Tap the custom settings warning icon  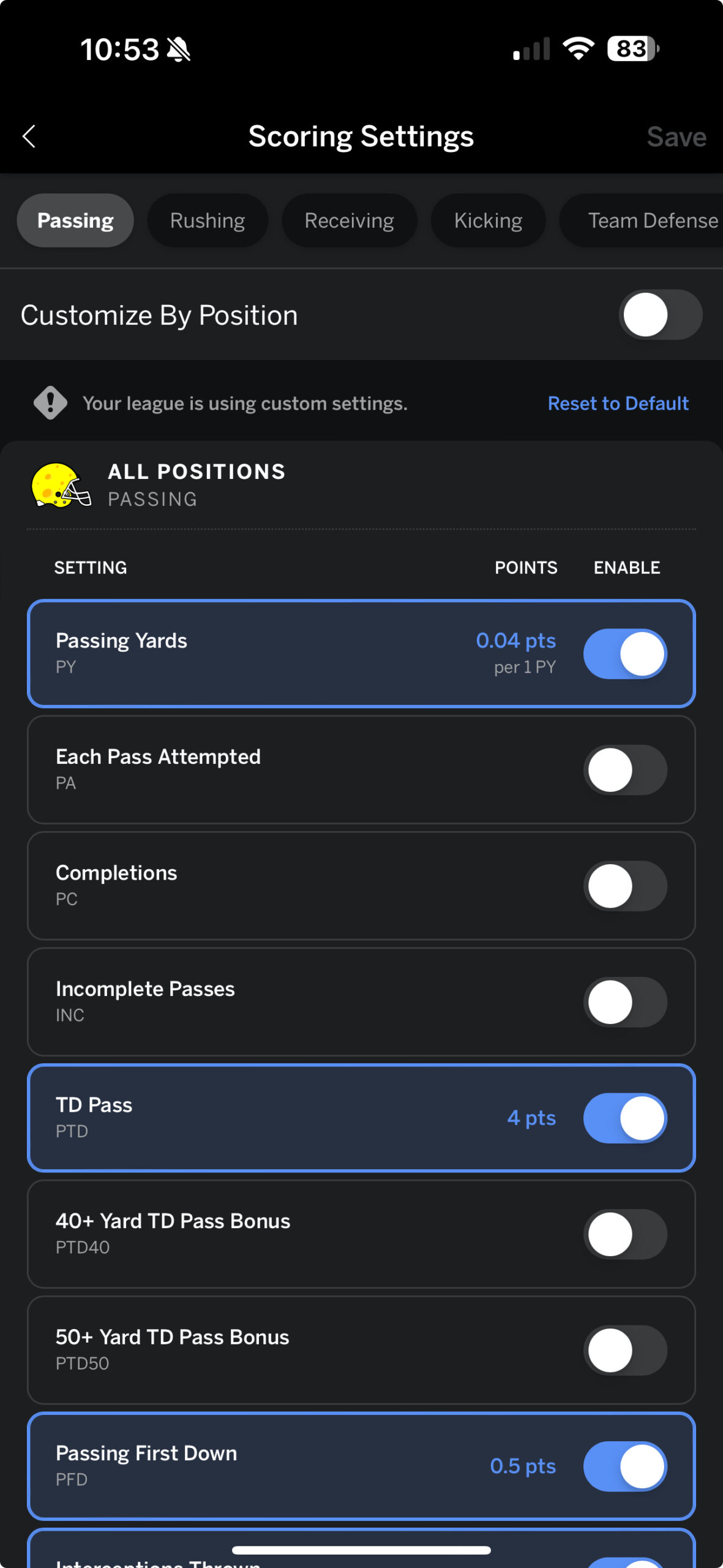pyautogui.click(x=50, y=403)
